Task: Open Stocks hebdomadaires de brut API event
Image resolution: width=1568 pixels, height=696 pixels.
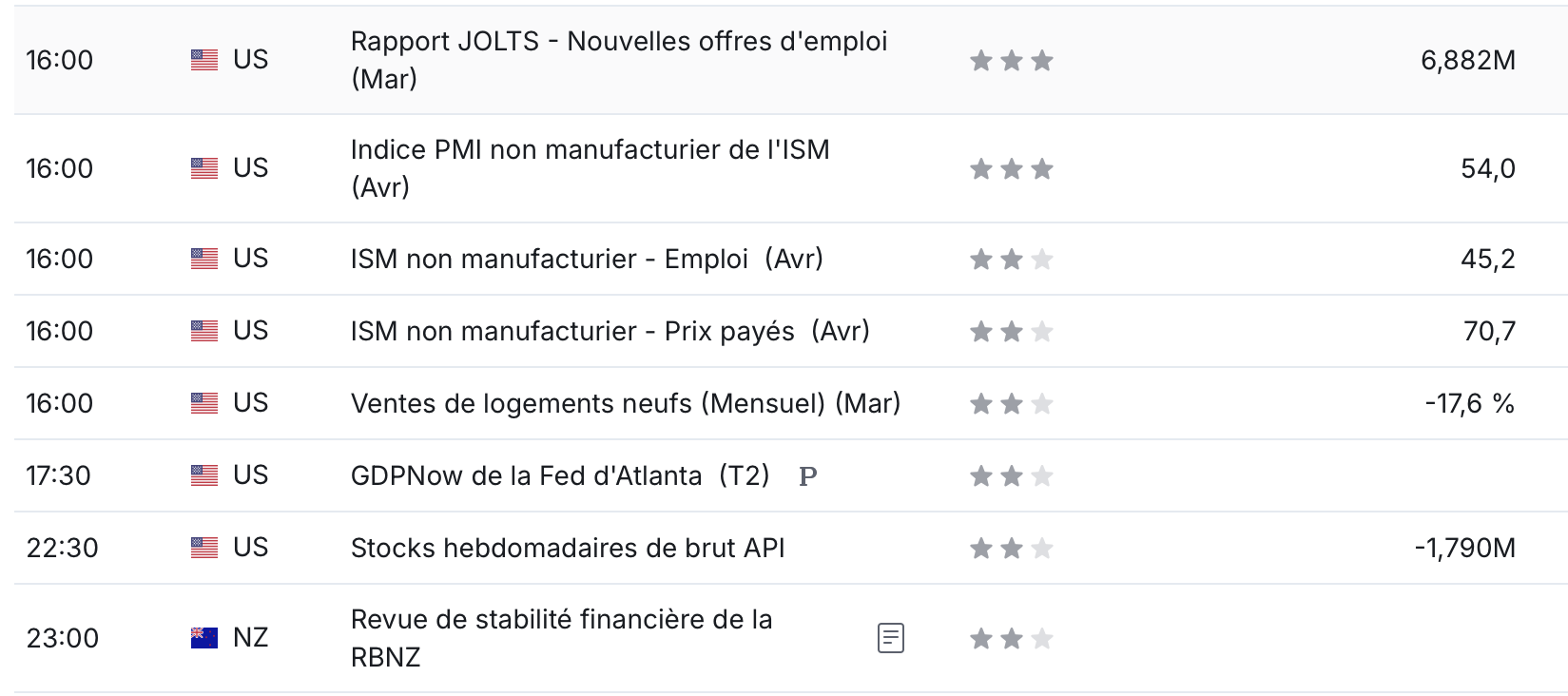Action: (568, 548)
